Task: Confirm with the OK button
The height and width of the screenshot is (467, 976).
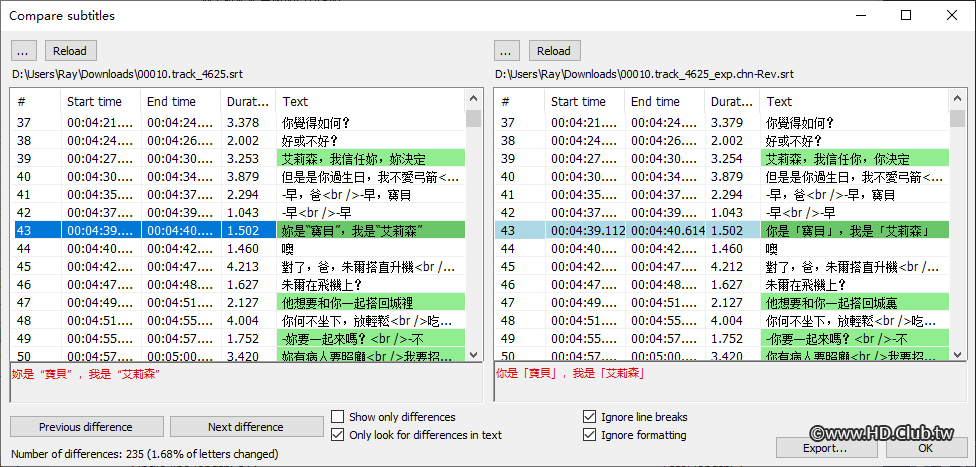Action: pos(926,448)
